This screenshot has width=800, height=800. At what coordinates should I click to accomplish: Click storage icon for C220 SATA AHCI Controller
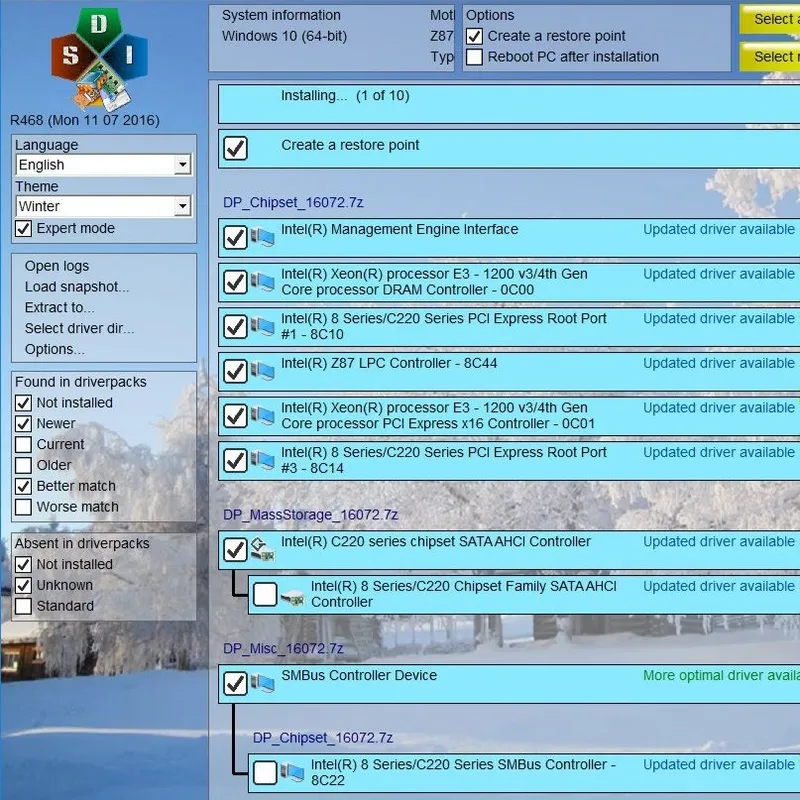[x=263, y=549]
